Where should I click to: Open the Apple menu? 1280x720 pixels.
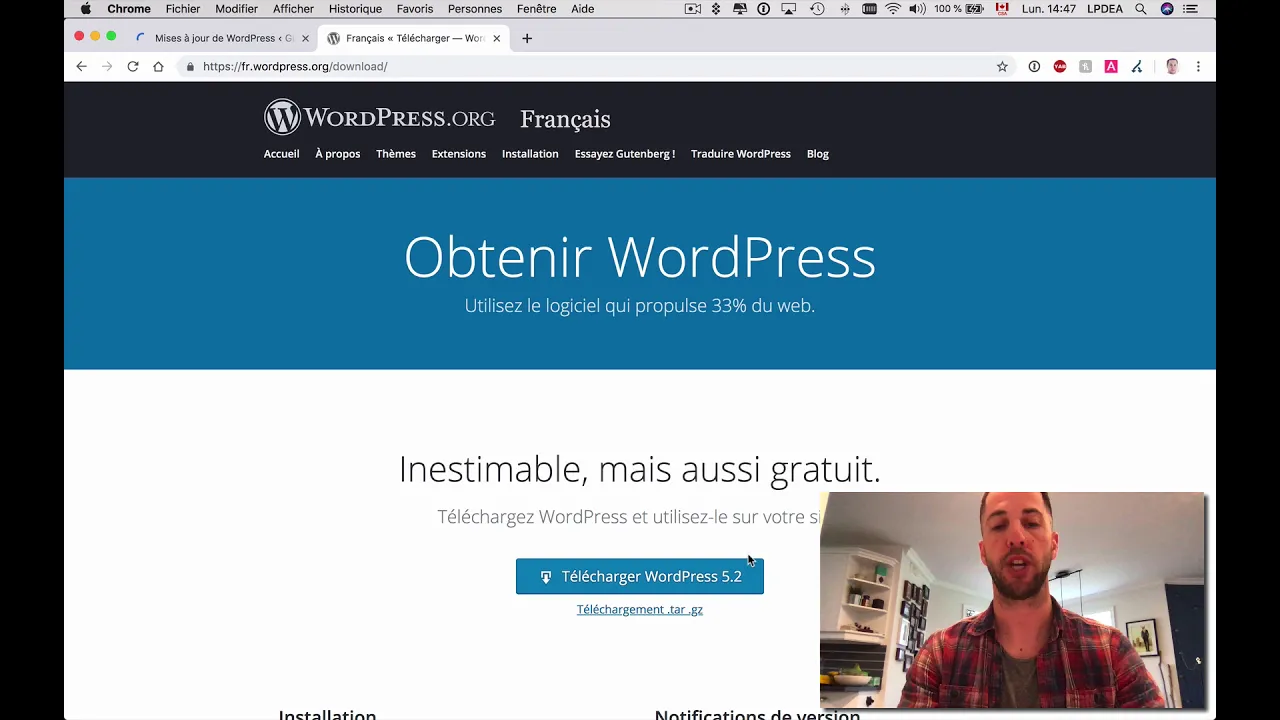[85, 9]
